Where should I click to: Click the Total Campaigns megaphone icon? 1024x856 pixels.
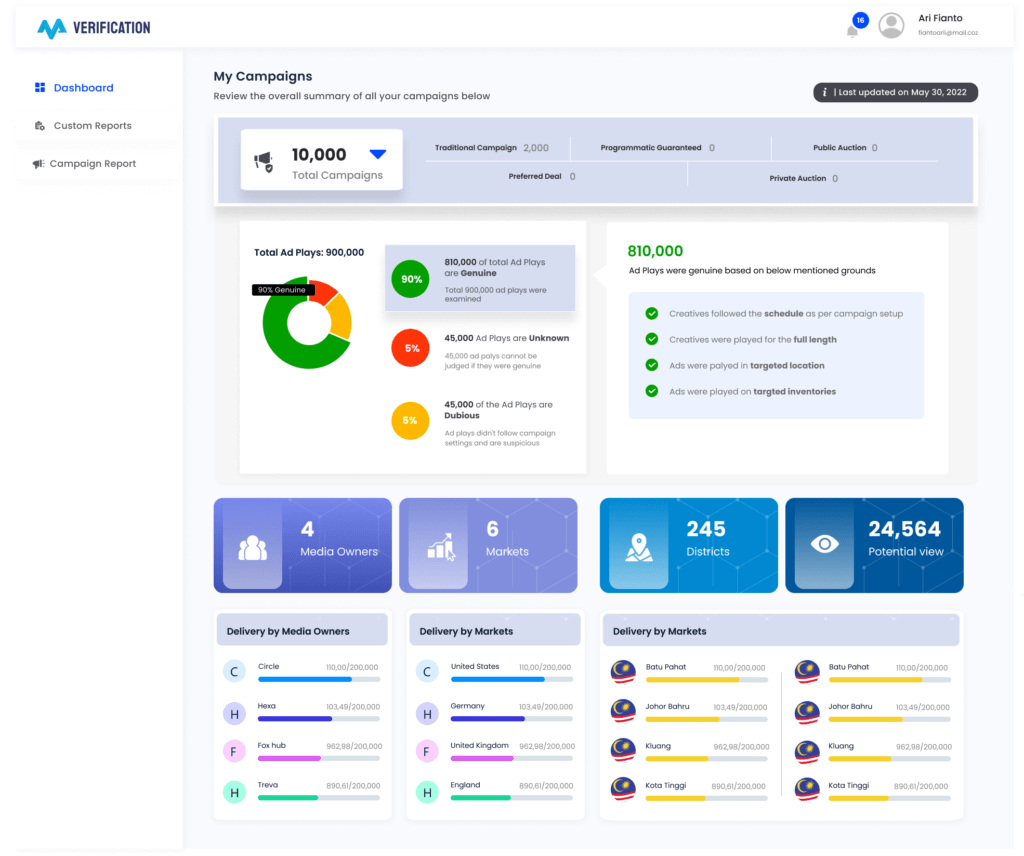tap(264, 162)
